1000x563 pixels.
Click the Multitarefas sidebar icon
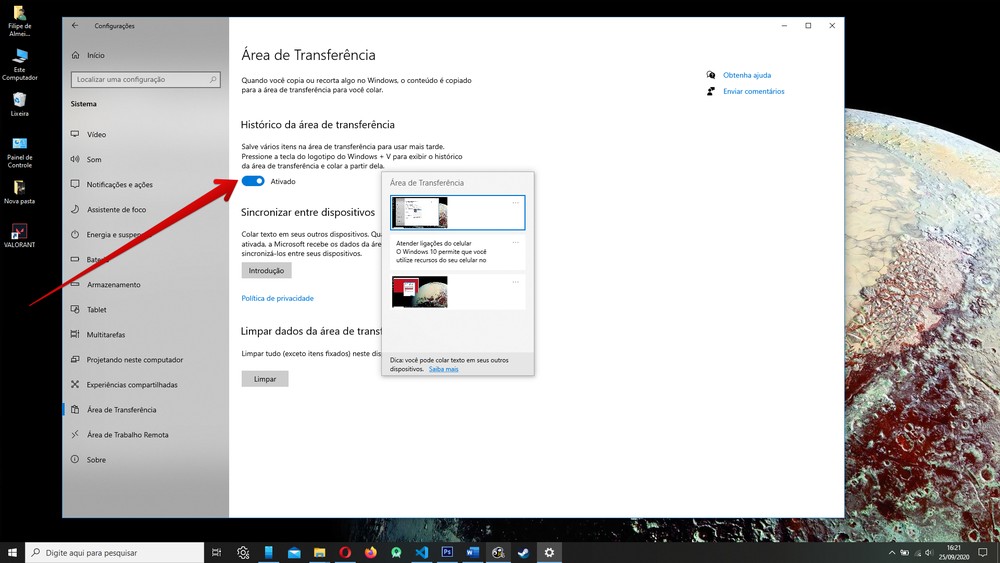(75, 334)
